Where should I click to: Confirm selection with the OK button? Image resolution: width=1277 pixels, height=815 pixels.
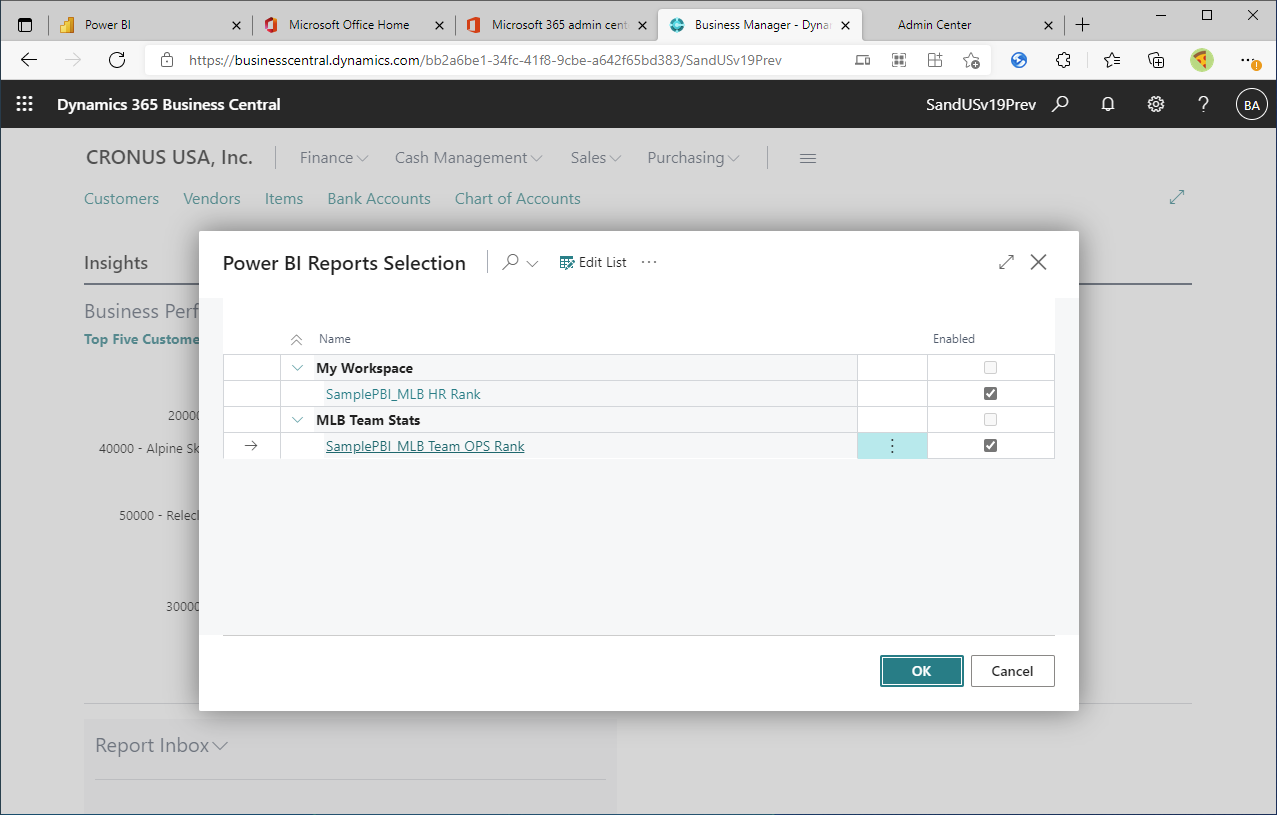coord(921,671)
